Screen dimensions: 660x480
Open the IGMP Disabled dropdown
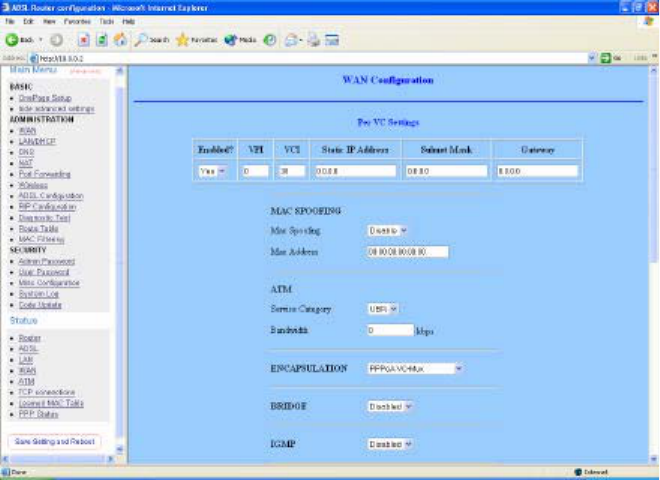[390, 444]
